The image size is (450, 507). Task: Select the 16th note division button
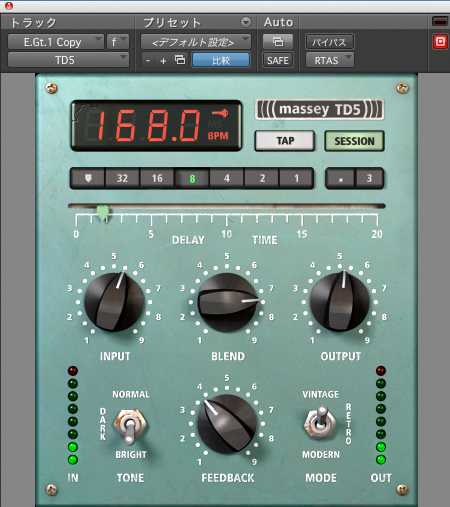157,178
